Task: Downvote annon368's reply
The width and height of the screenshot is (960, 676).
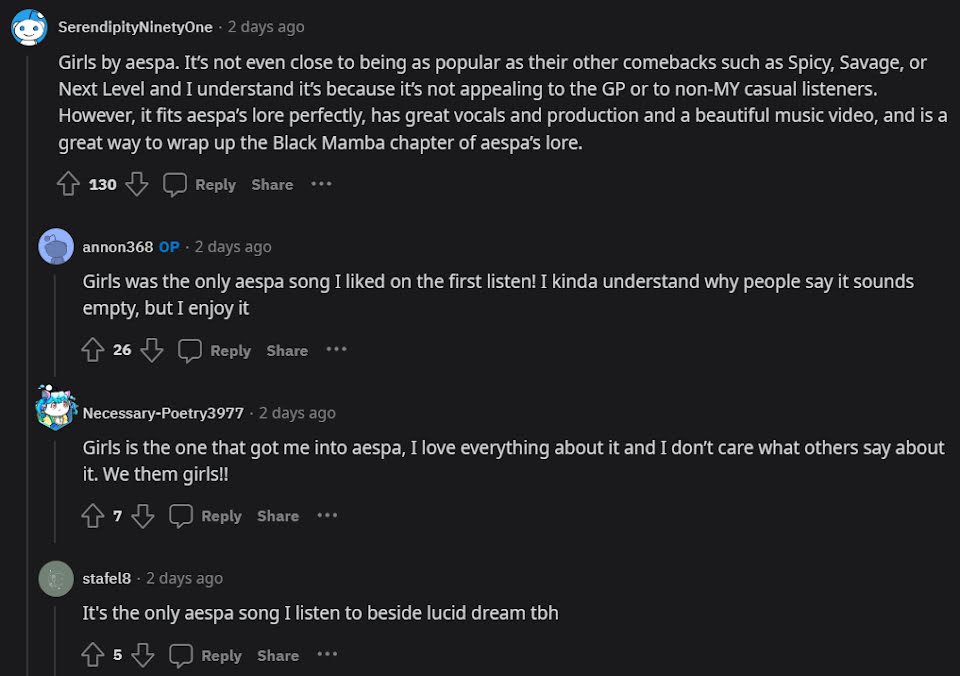Action: tap(151, 350)
